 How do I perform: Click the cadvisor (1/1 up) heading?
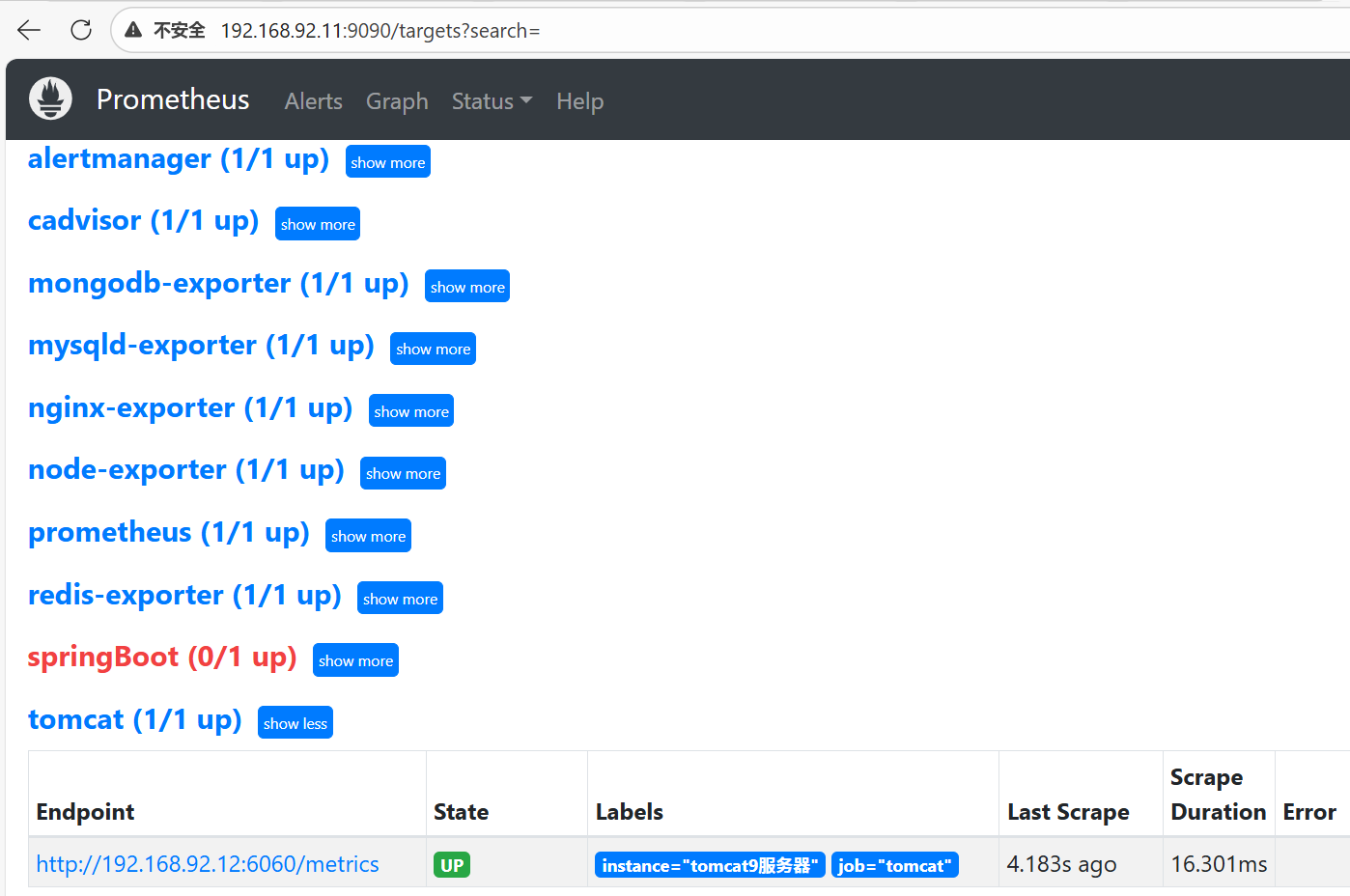coord(144,221)
